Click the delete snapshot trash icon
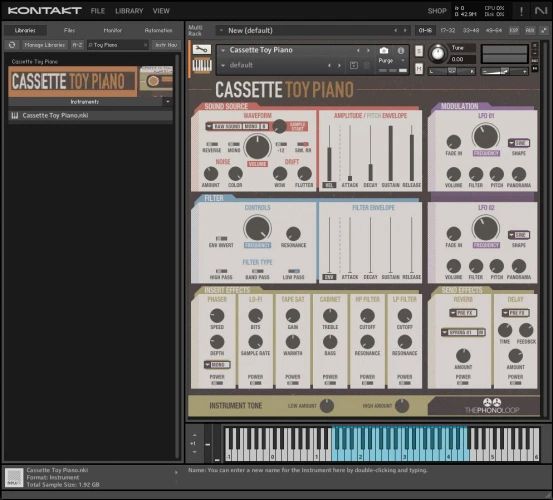Image resolution: width=553 pixels, height=500 pixels. [367, 65]
